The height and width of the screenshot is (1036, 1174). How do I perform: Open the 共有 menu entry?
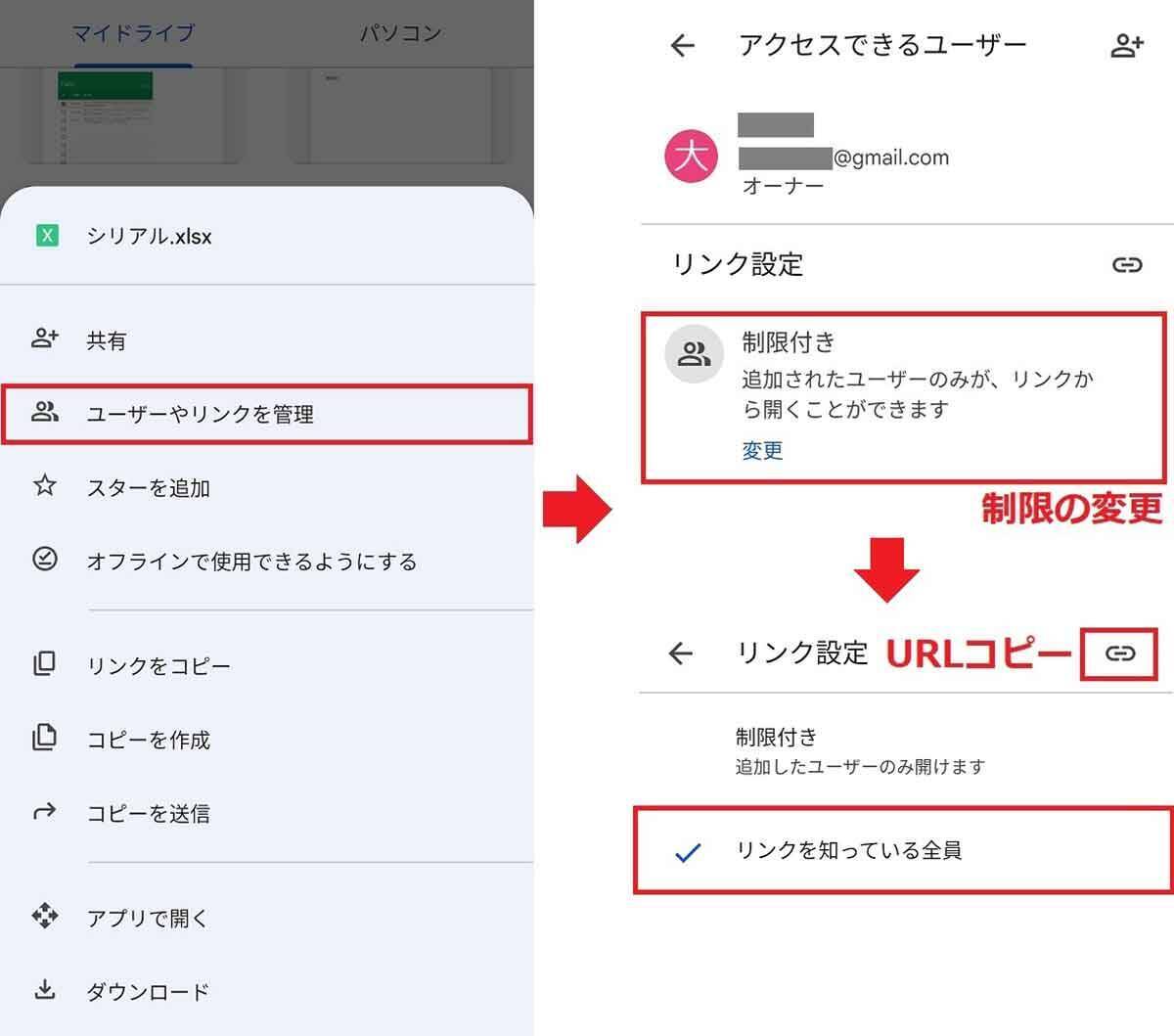107,340
